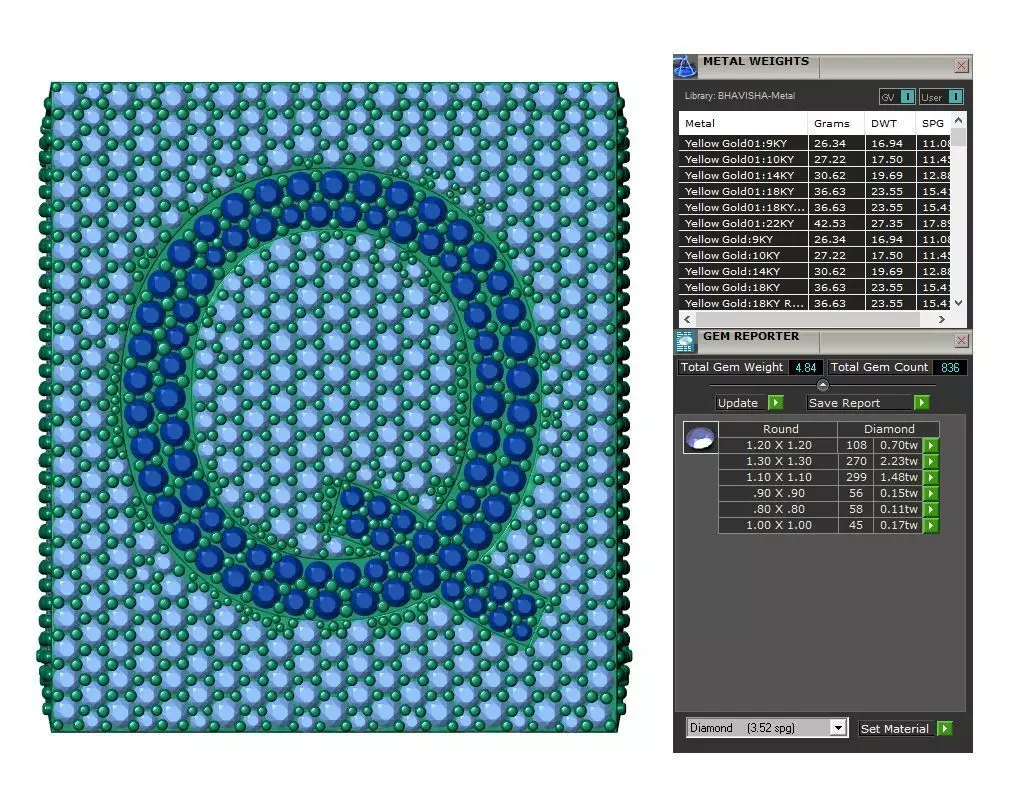Click the metal list scroll down arrow
The width and height of the screenshot is (1034, 806).
click(x=959, y=303)
